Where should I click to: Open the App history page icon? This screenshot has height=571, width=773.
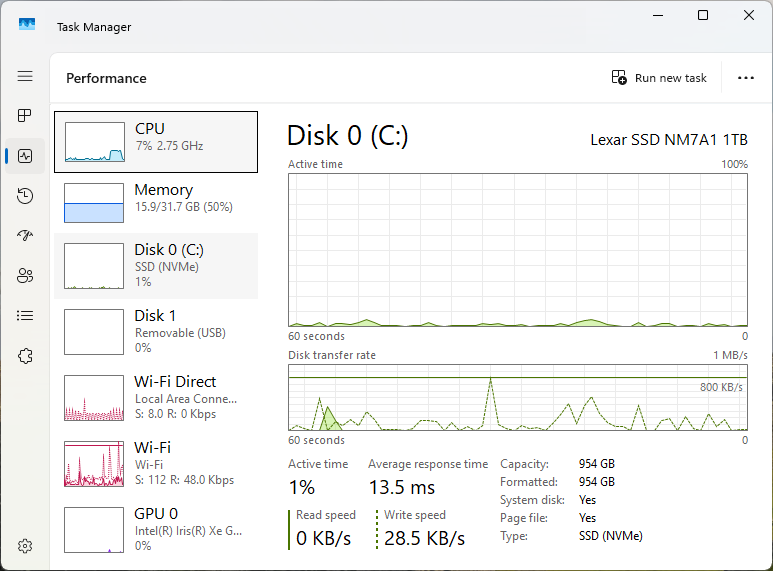click(25, 196)
